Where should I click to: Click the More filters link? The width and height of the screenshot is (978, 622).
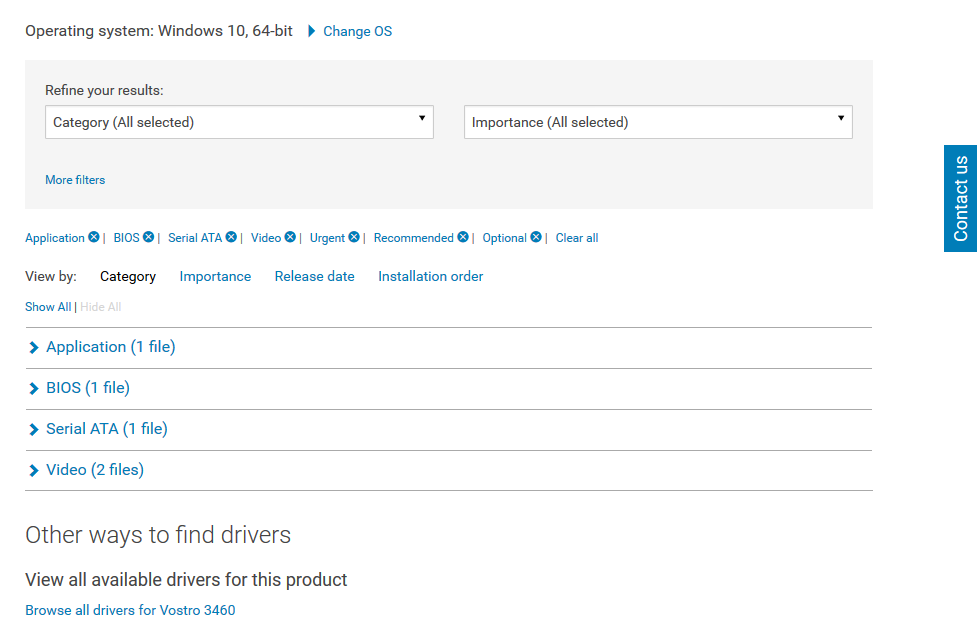click(x=75, y=180)
